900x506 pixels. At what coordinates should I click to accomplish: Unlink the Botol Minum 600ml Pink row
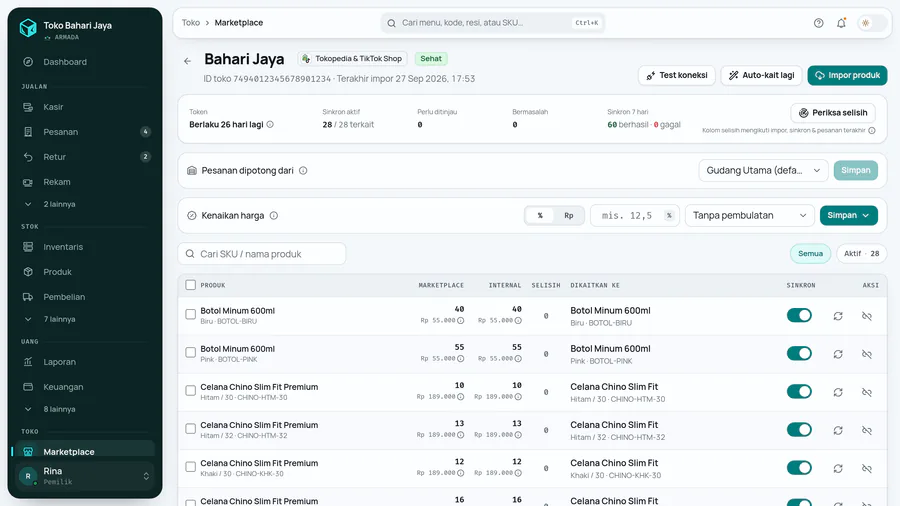(x=867, y=354)
